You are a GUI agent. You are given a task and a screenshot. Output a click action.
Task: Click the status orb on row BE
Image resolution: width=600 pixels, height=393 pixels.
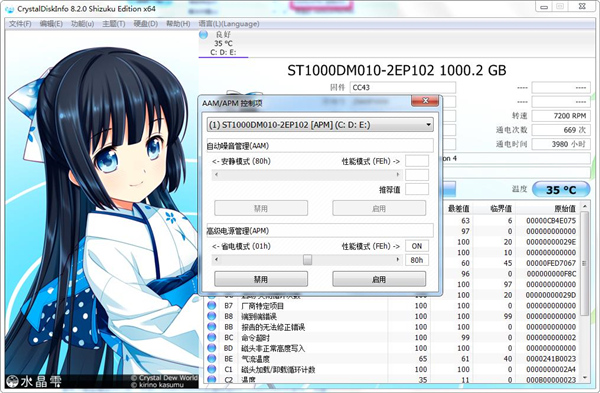[211, 359]
